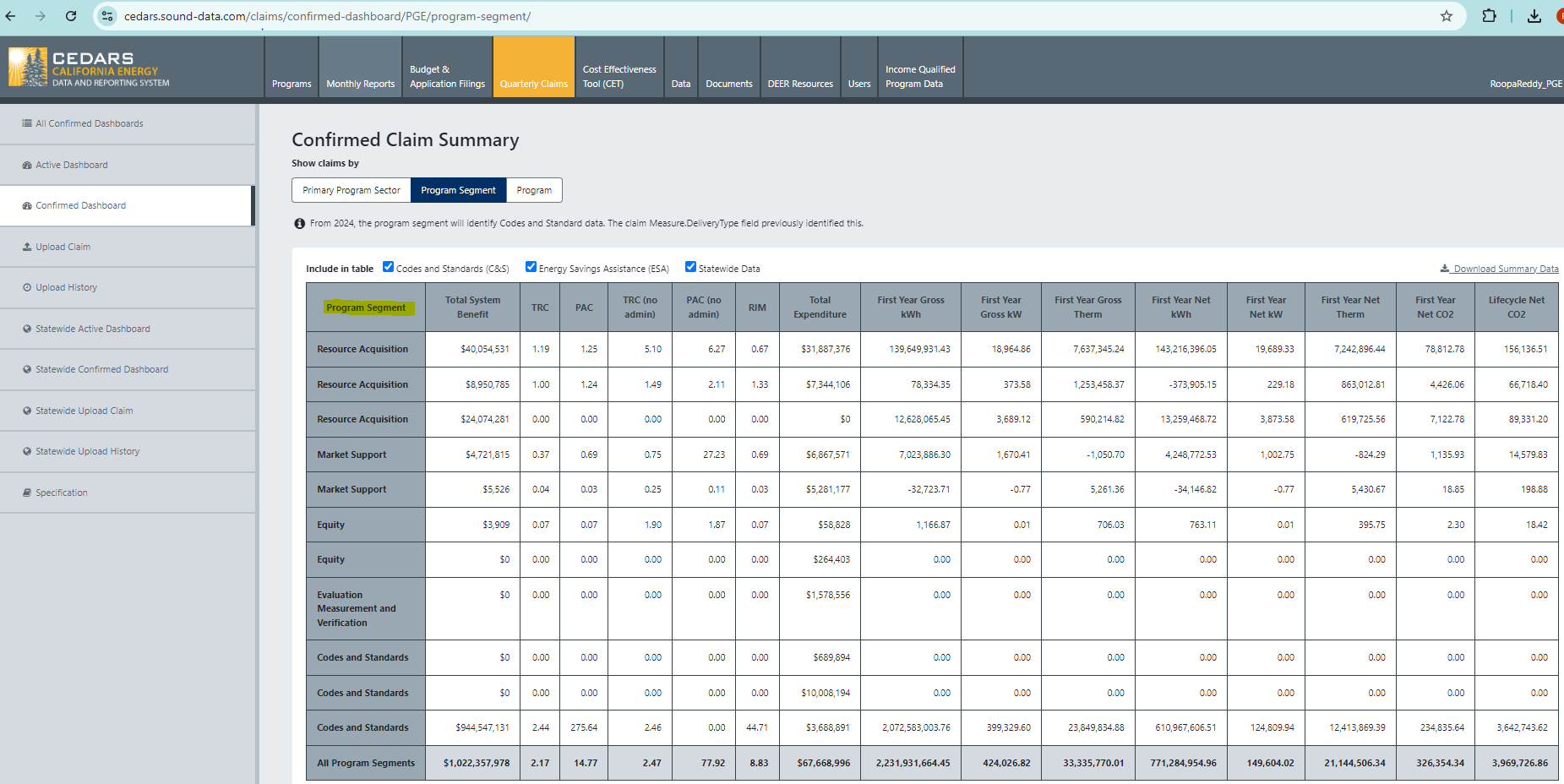Click the browser reload icon
Viewport: 1564px width, 784px height.
tap(71, 16)
